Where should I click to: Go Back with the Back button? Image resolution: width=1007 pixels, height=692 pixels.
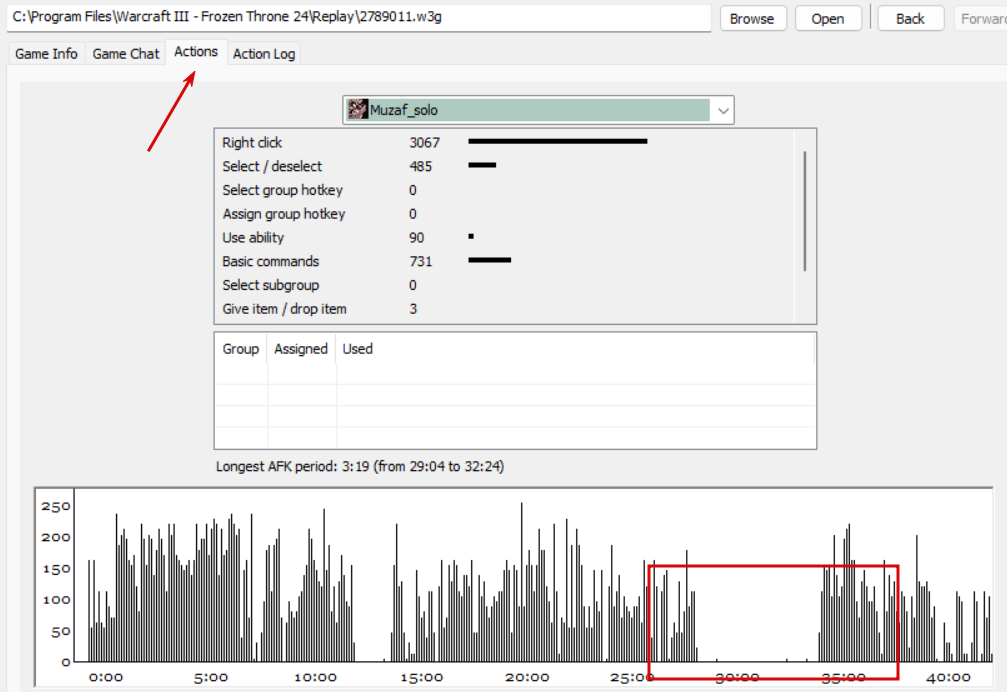(910, 19)
